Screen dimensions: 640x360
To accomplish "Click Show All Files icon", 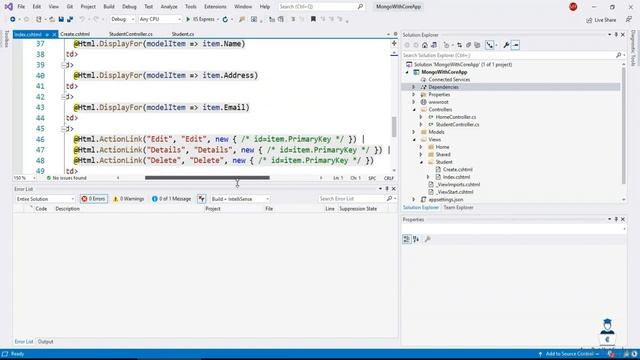I will coord(477,45).
